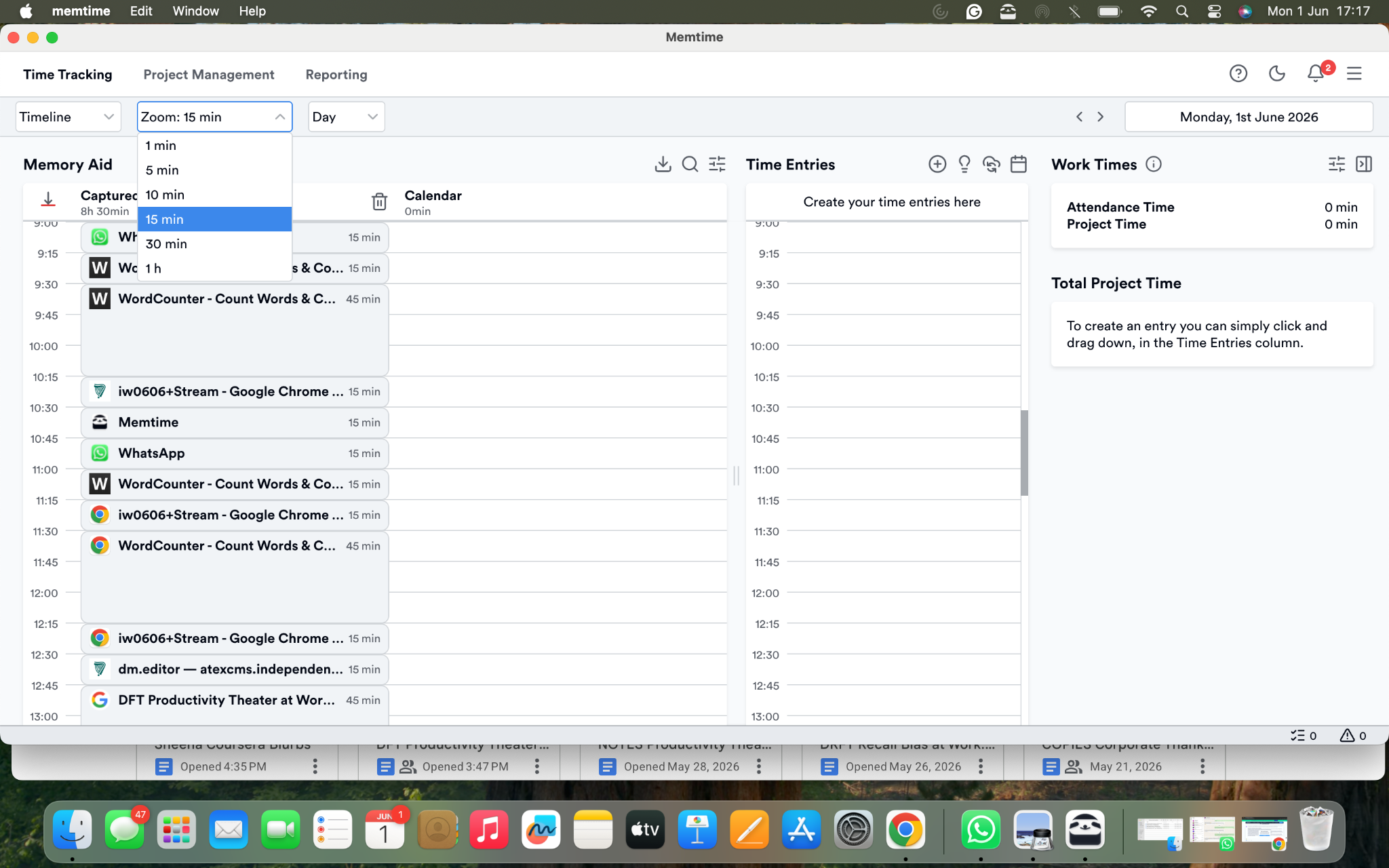Open Memory Aid search magnifier
Viewport: 1389px width, 868px height.
point(690,164)
